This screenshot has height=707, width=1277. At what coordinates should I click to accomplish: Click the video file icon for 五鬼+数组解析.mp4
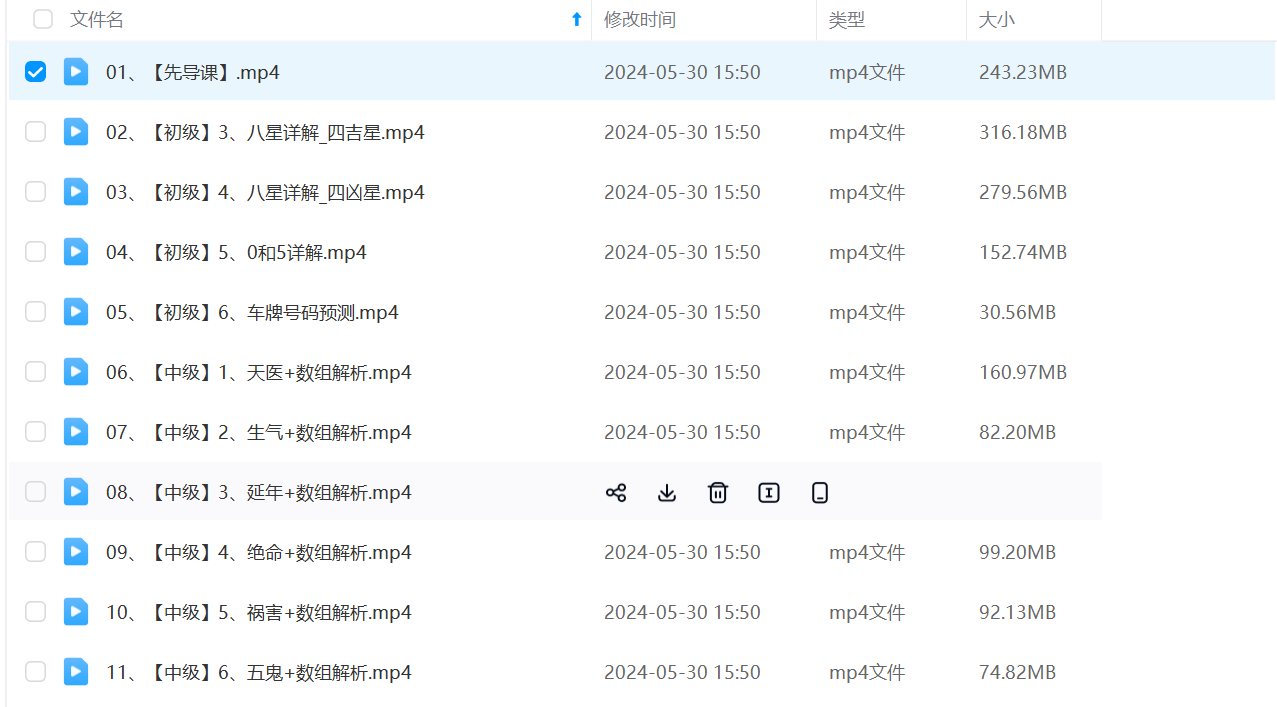76,672
